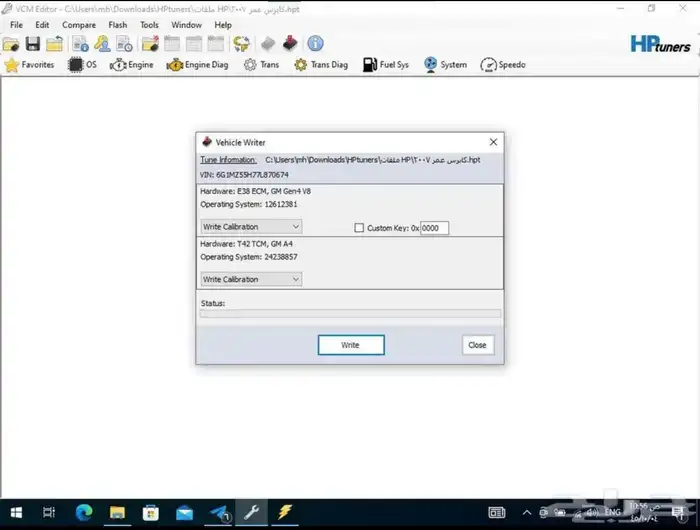Open the Trans parameters section
Viewport: 700px width, 530px height.
coord(262,65)
